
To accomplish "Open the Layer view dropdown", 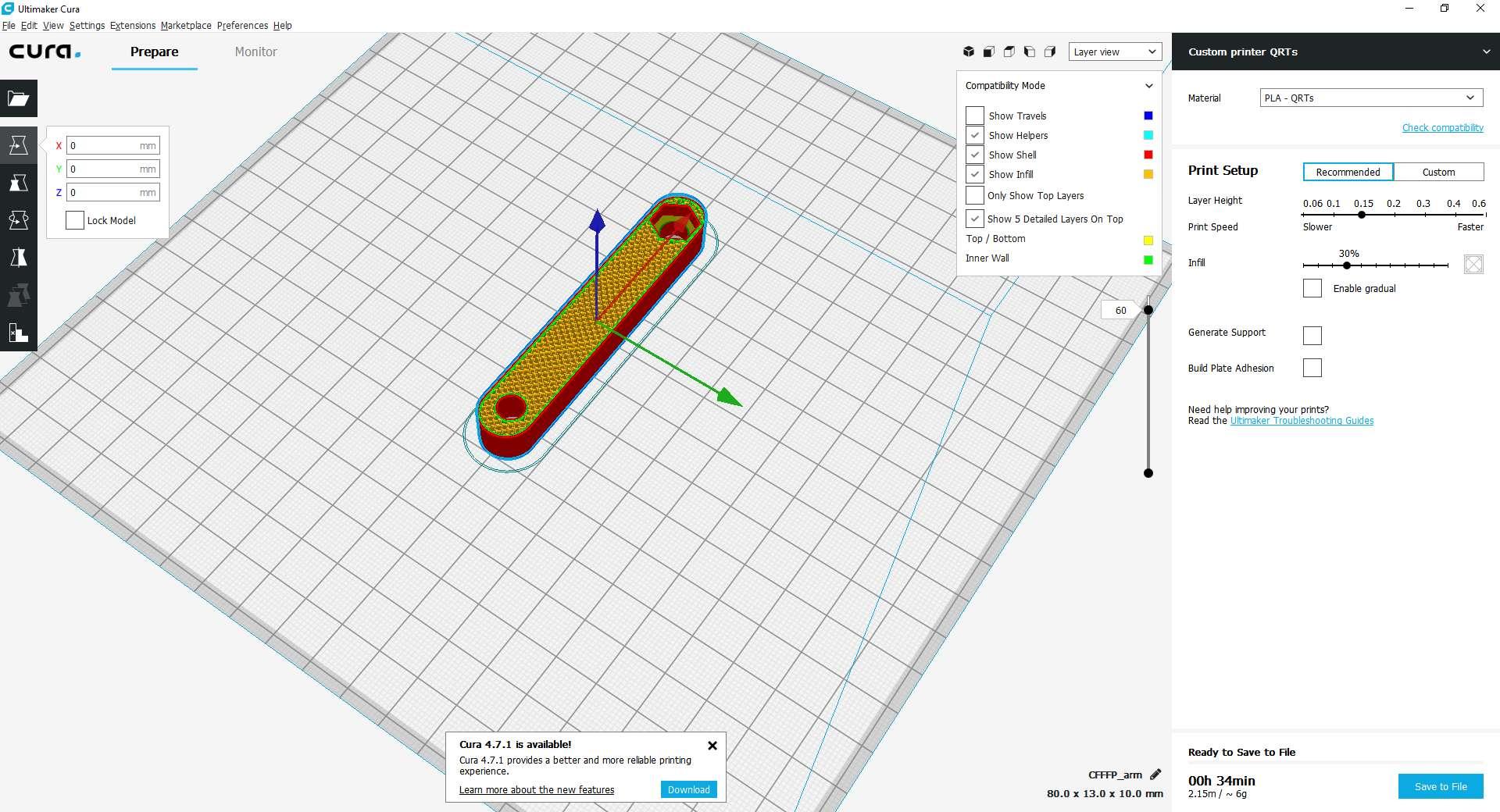I will 1115,52.
